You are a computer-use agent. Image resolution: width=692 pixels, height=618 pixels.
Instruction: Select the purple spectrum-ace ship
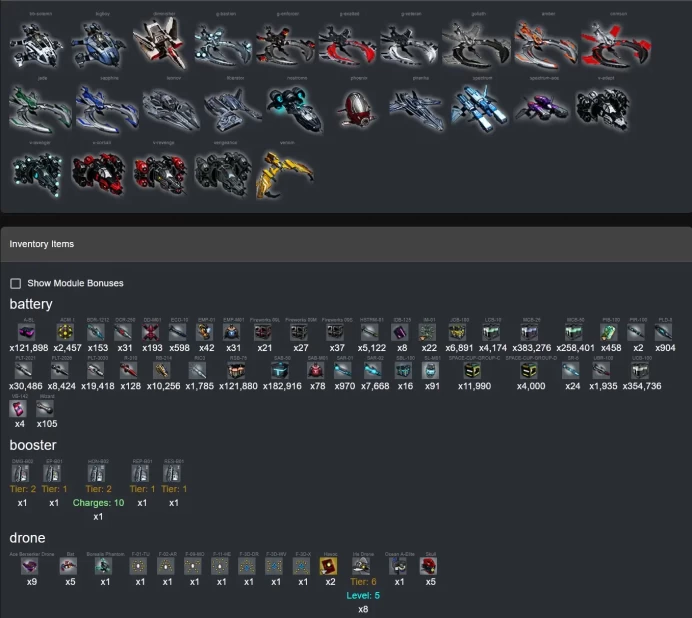[542, 108]
